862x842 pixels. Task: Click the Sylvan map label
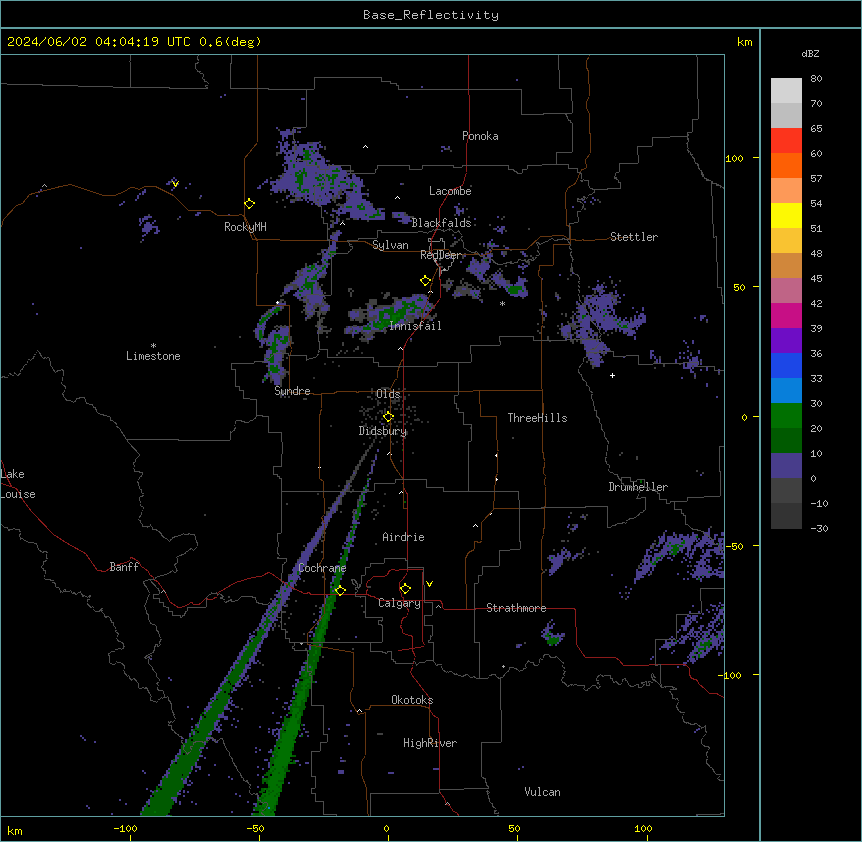pyautogui.click(x=390, y=245)
